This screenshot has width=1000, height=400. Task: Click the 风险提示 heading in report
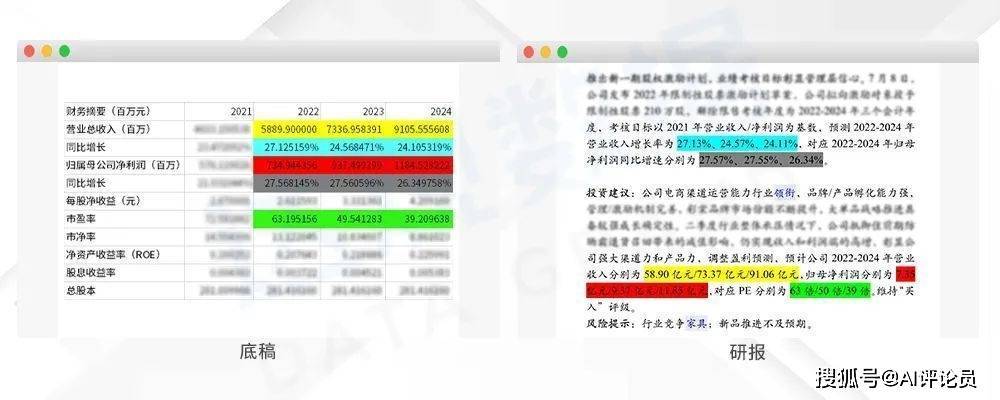(x=608, y=324)
